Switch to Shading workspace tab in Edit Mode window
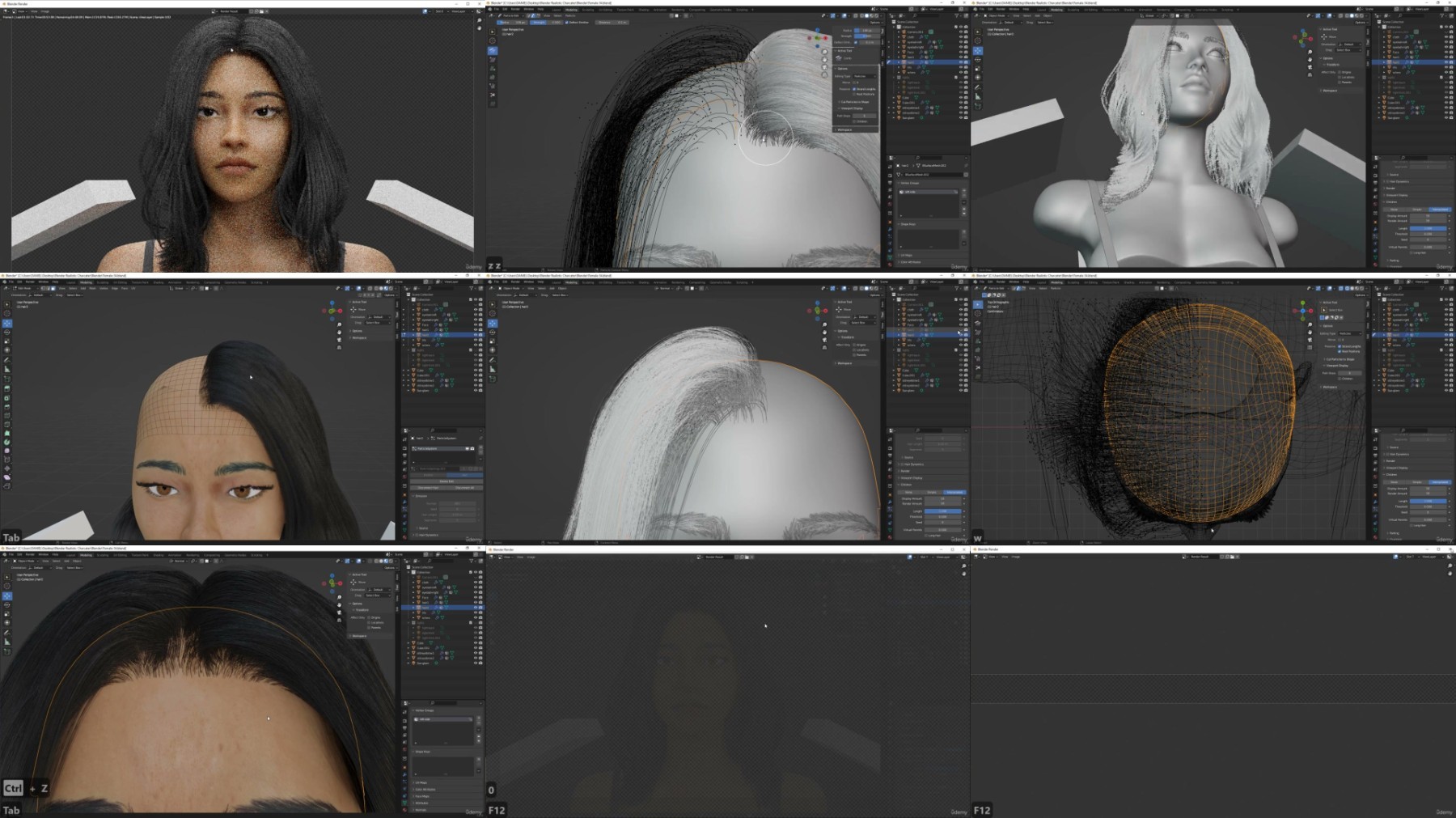Viewport: 1456px width, 818px height. coord(159,282)
